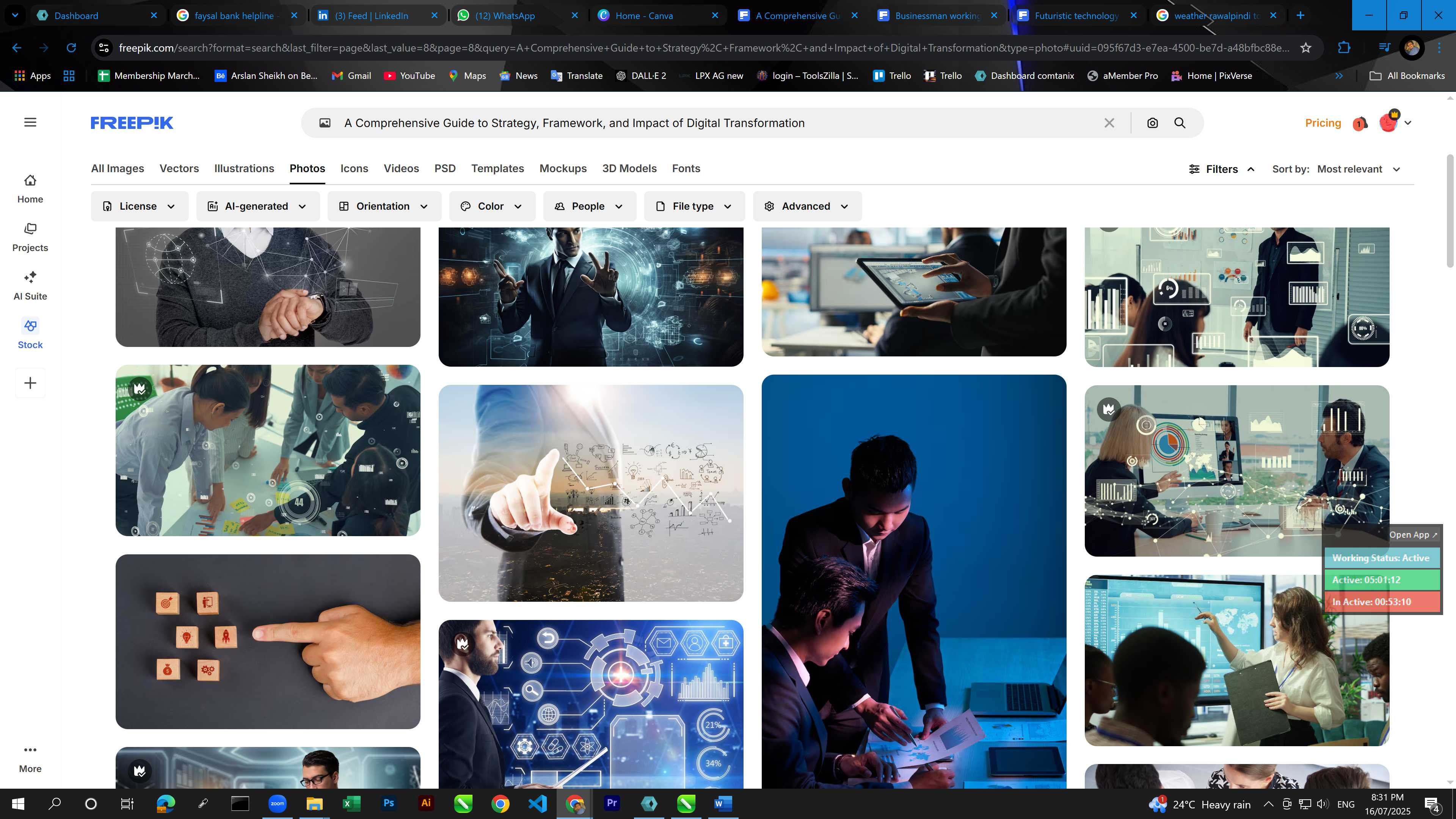Open the Apps bookmark shortcut
This screenshot has width=1456, height=819.
click(32, 76)
